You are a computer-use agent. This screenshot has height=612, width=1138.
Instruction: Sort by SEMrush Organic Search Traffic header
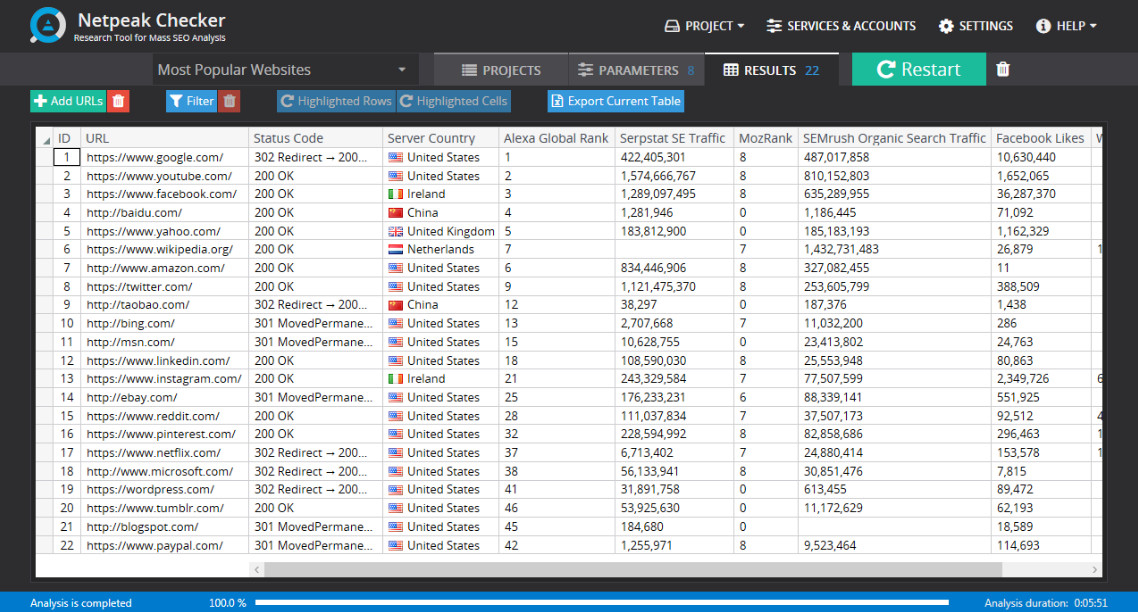coord(894,138)
